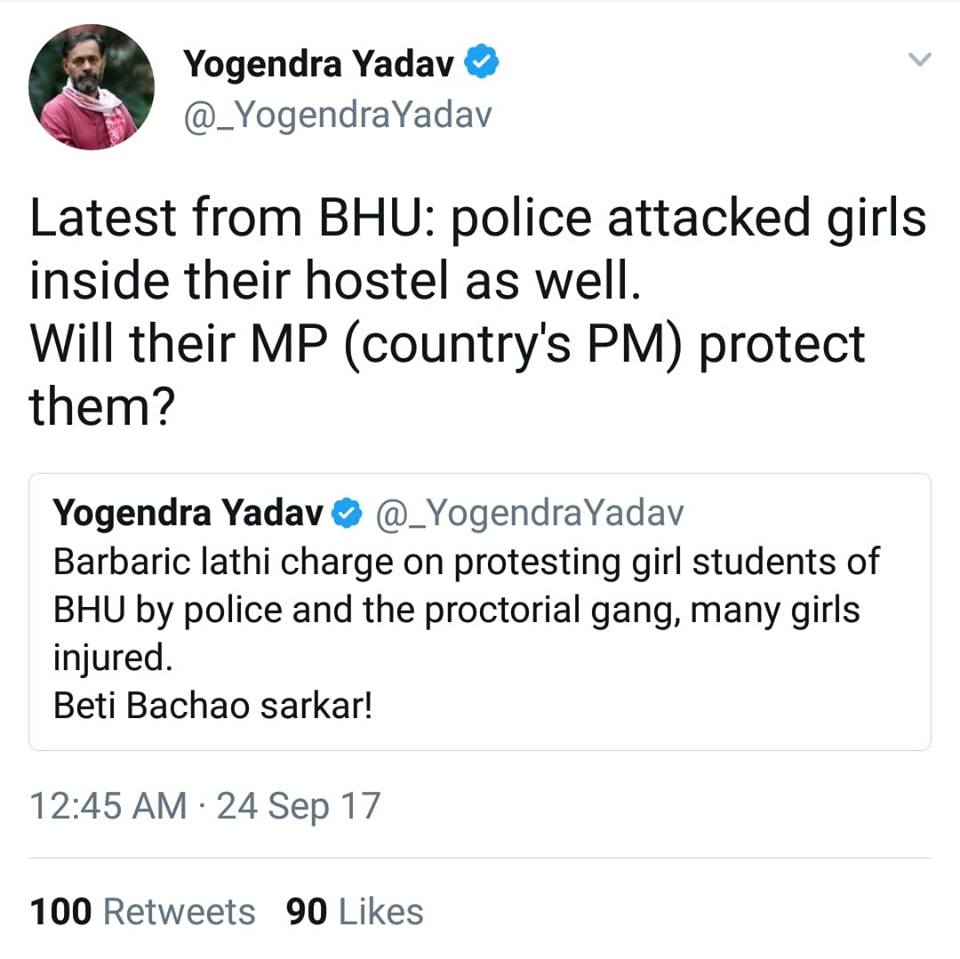
Task: Click the "BHU by police" quoted line
Action: click(455, 610)
